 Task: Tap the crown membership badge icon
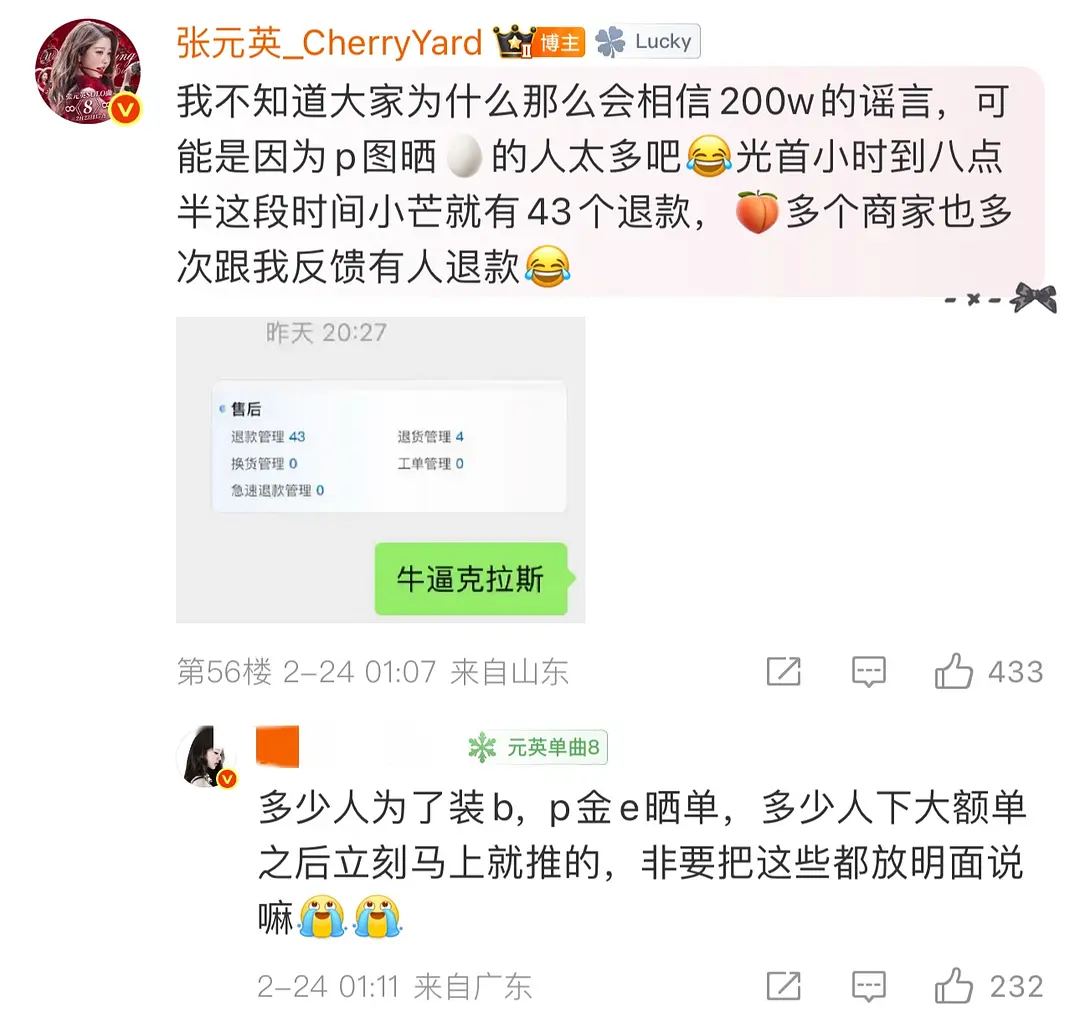click(x=514, y=42)
